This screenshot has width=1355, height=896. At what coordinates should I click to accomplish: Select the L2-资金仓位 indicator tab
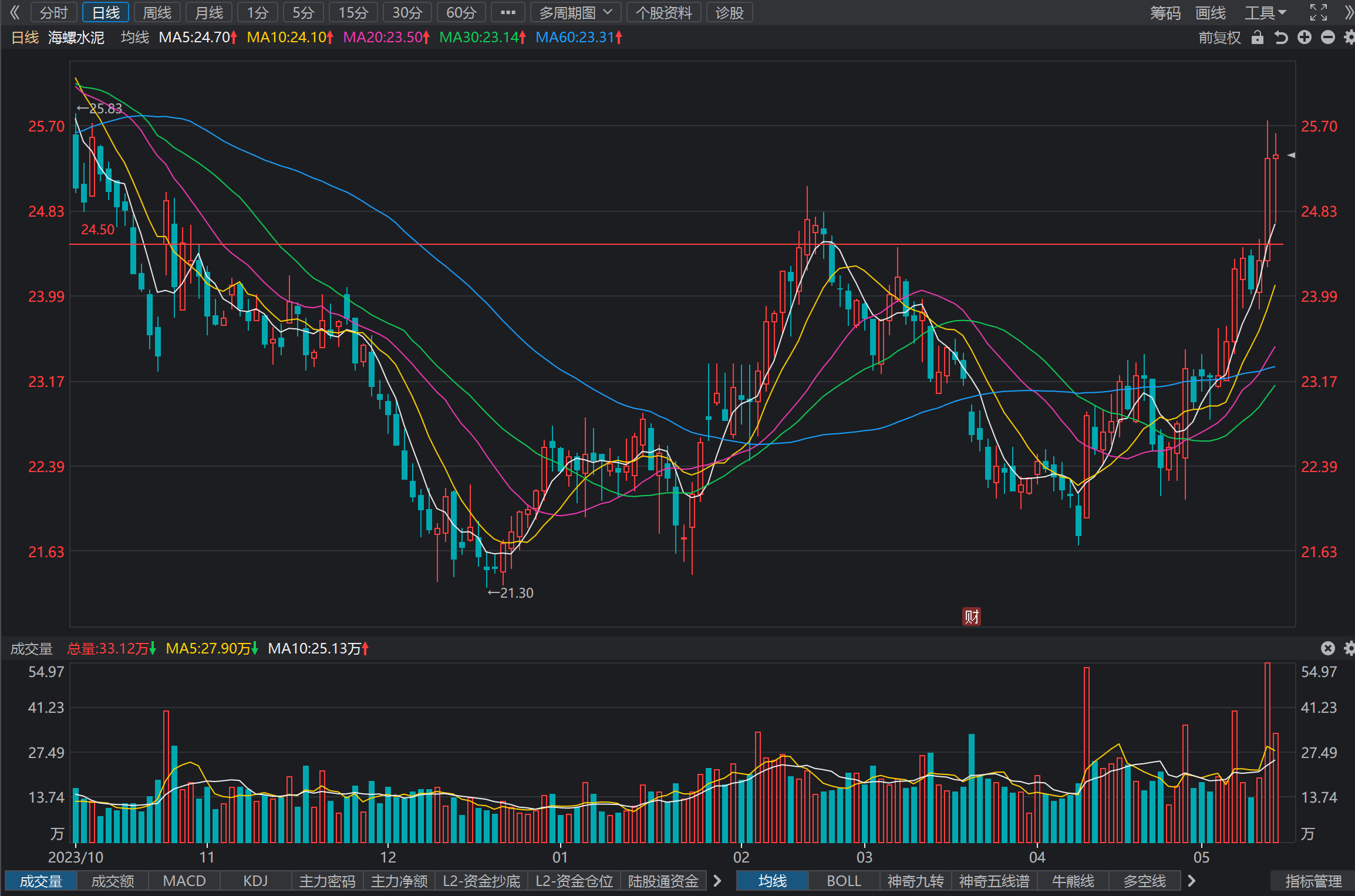click(x=574, y=881)
